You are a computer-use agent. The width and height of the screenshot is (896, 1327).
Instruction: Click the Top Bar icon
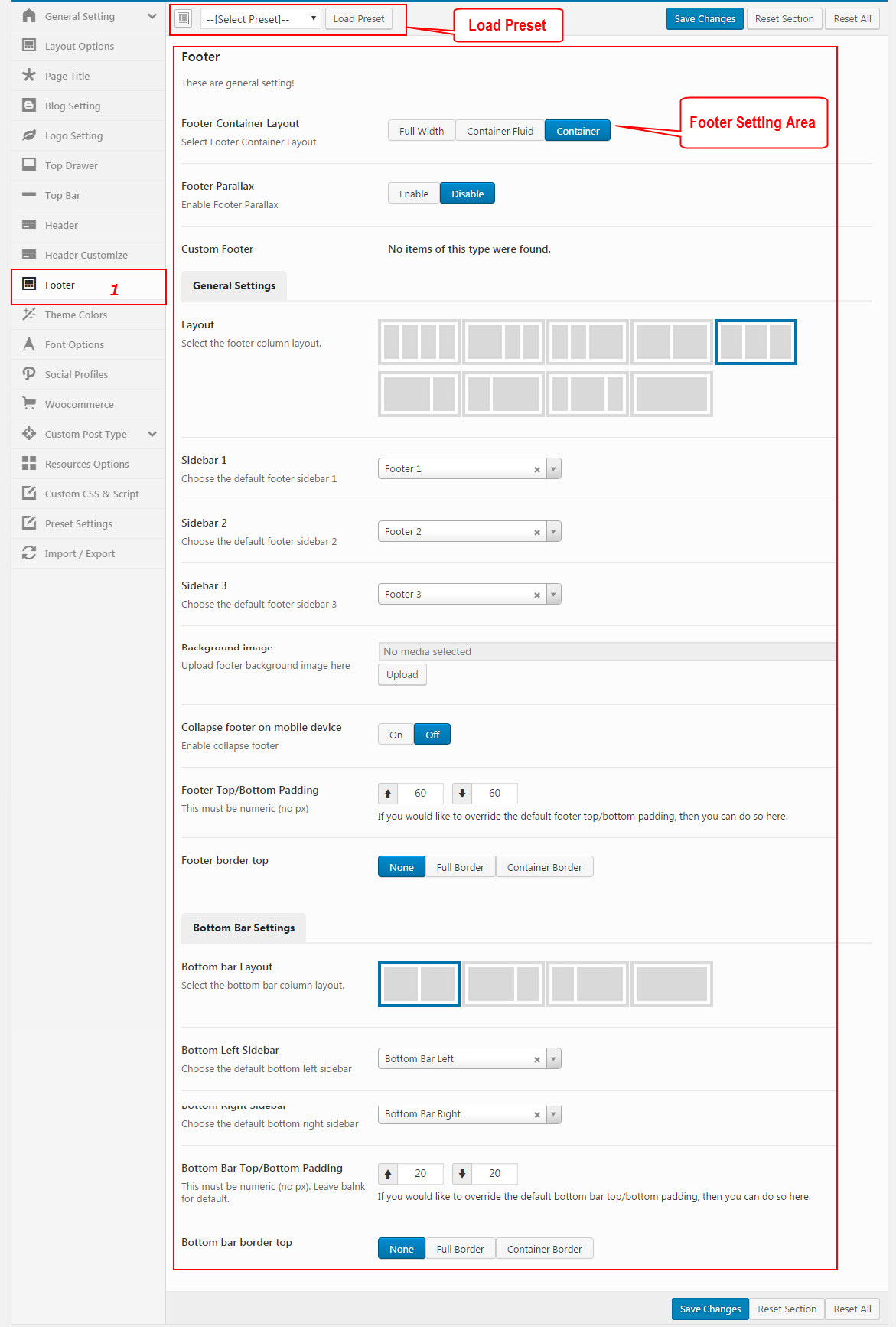click(x=29, y=194)
